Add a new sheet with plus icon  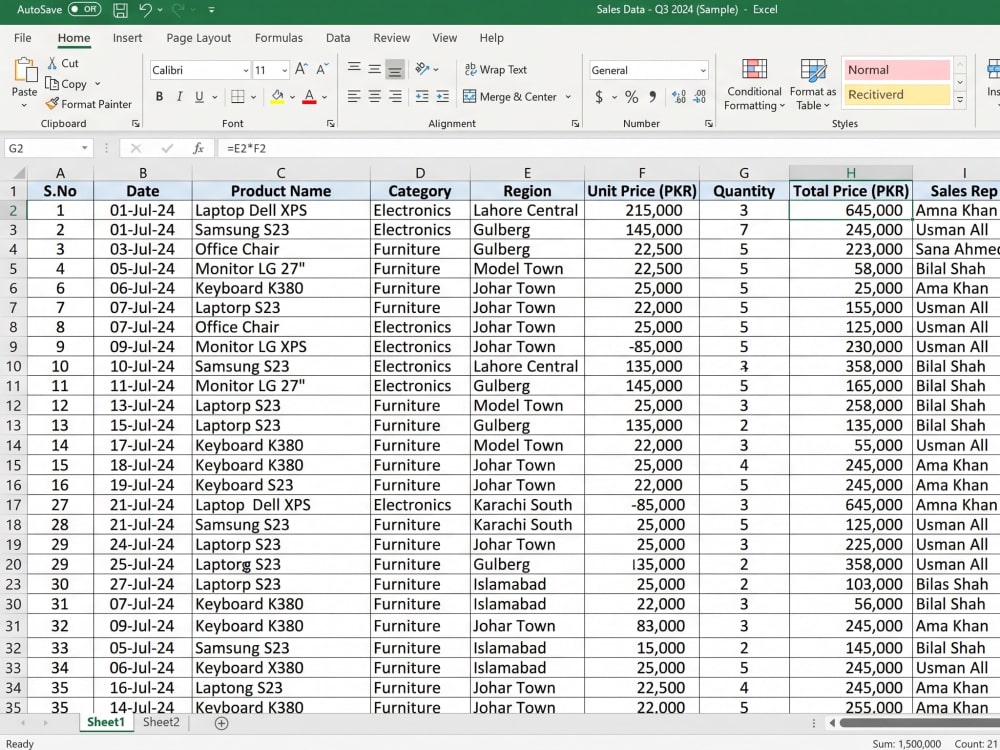click(221, 723)
